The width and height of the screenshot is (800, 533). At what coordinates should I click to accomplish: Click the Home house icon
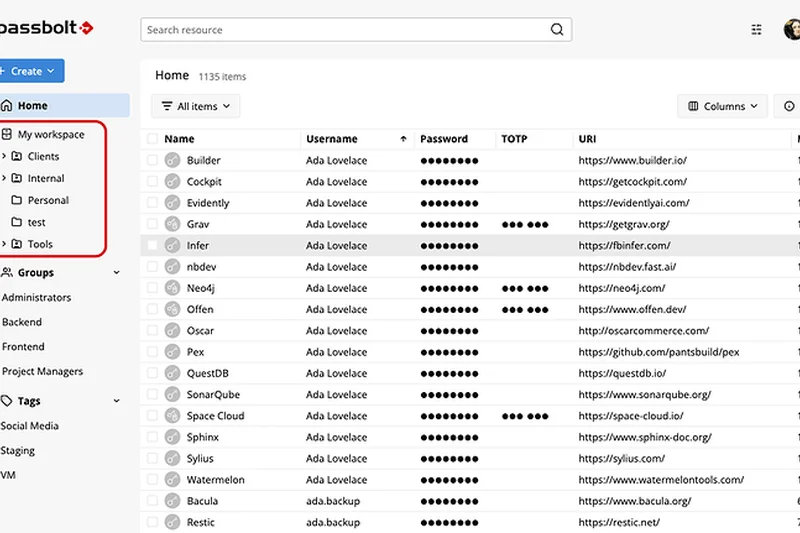coord(7,106)
